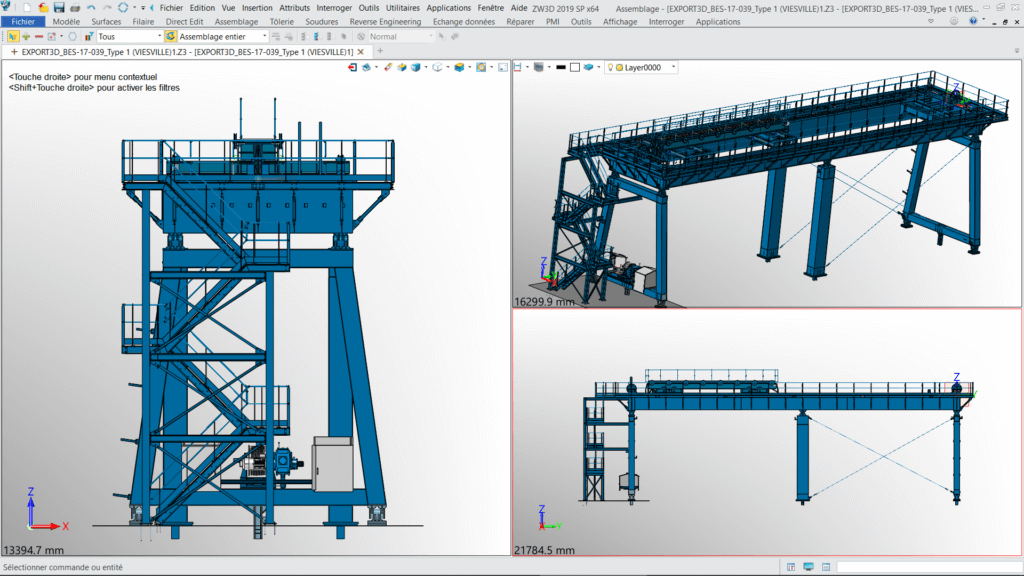This screenshot has height=576, width=1024.
Task: Click the Undo arrow icon
Action: tap(91, 7)
